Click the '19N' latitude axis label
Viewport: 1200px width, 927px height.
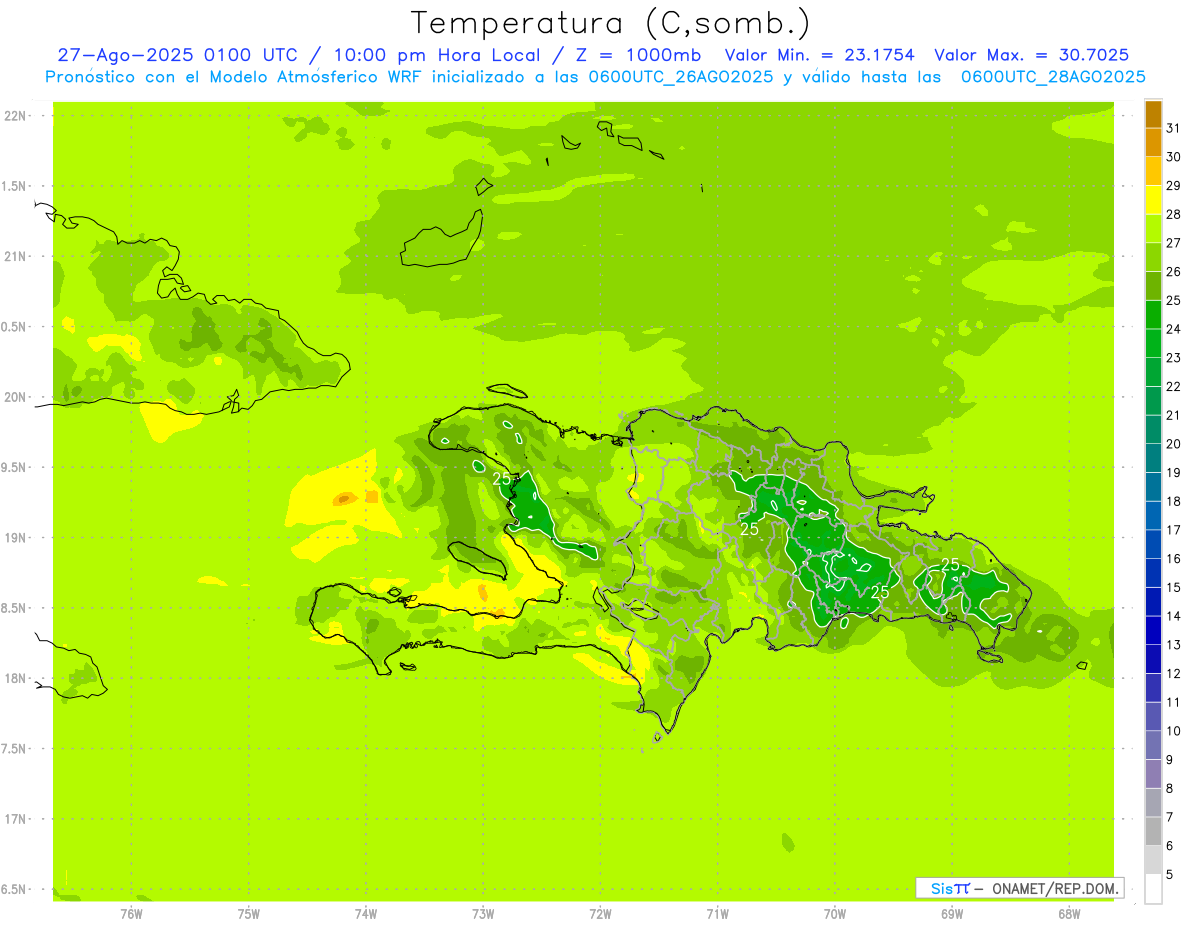[x=16, y=538]
